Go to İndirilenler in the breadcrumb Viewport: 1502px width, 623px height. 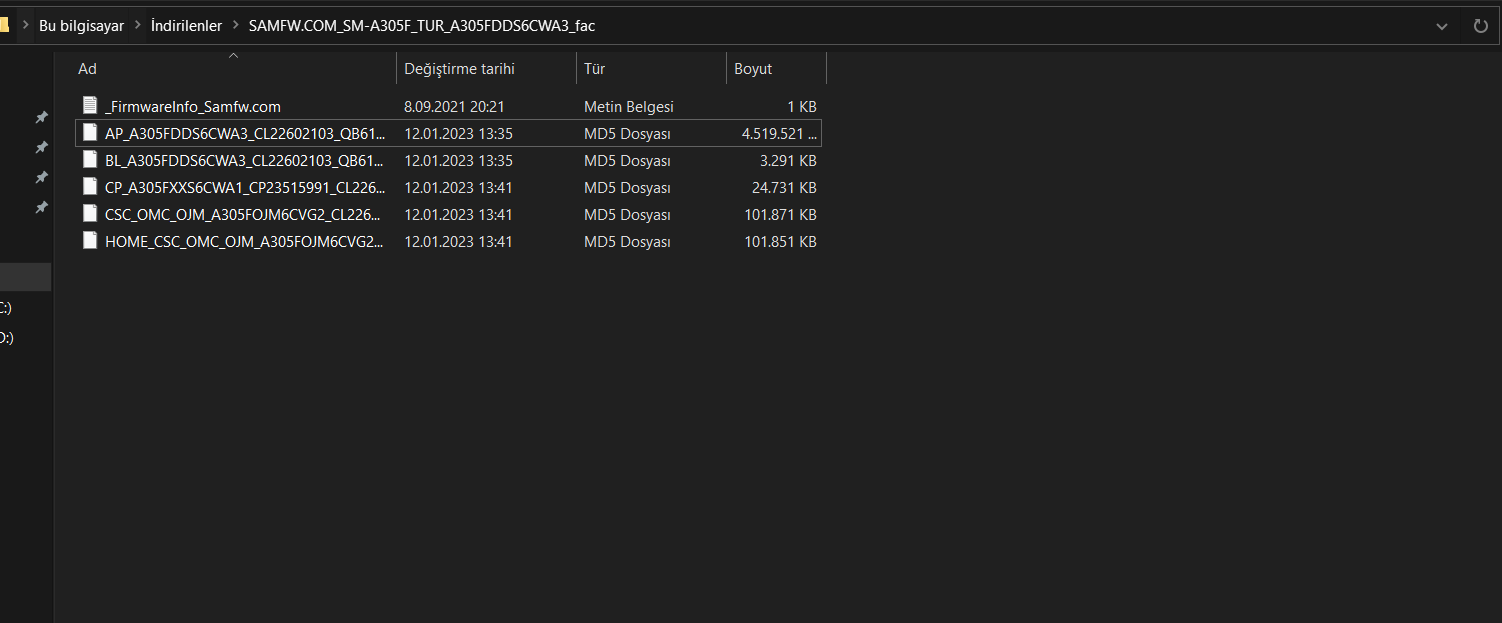click(186, 26)
